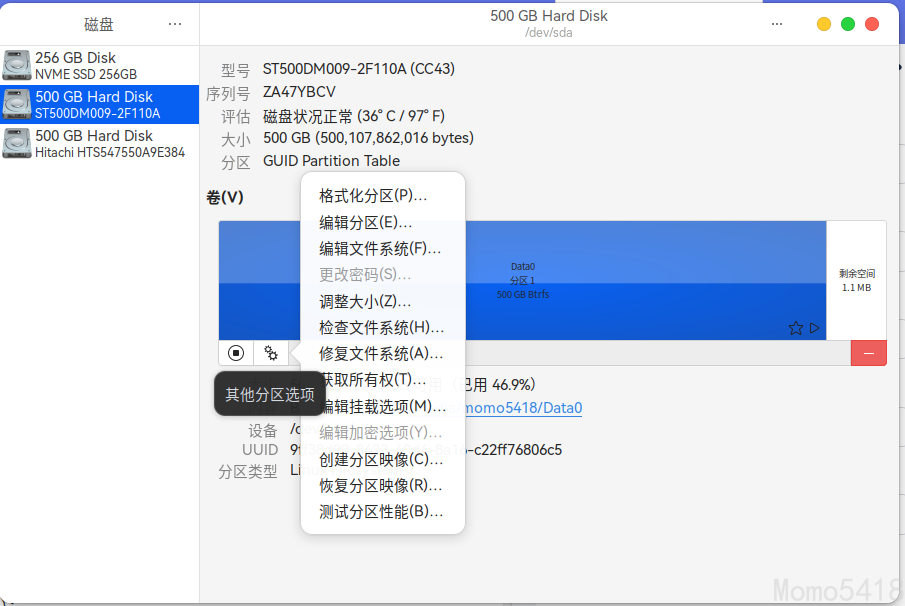Choose 编辑分区(E) from the menu
This screenshot has width=905, height=606.
[365, 222]
